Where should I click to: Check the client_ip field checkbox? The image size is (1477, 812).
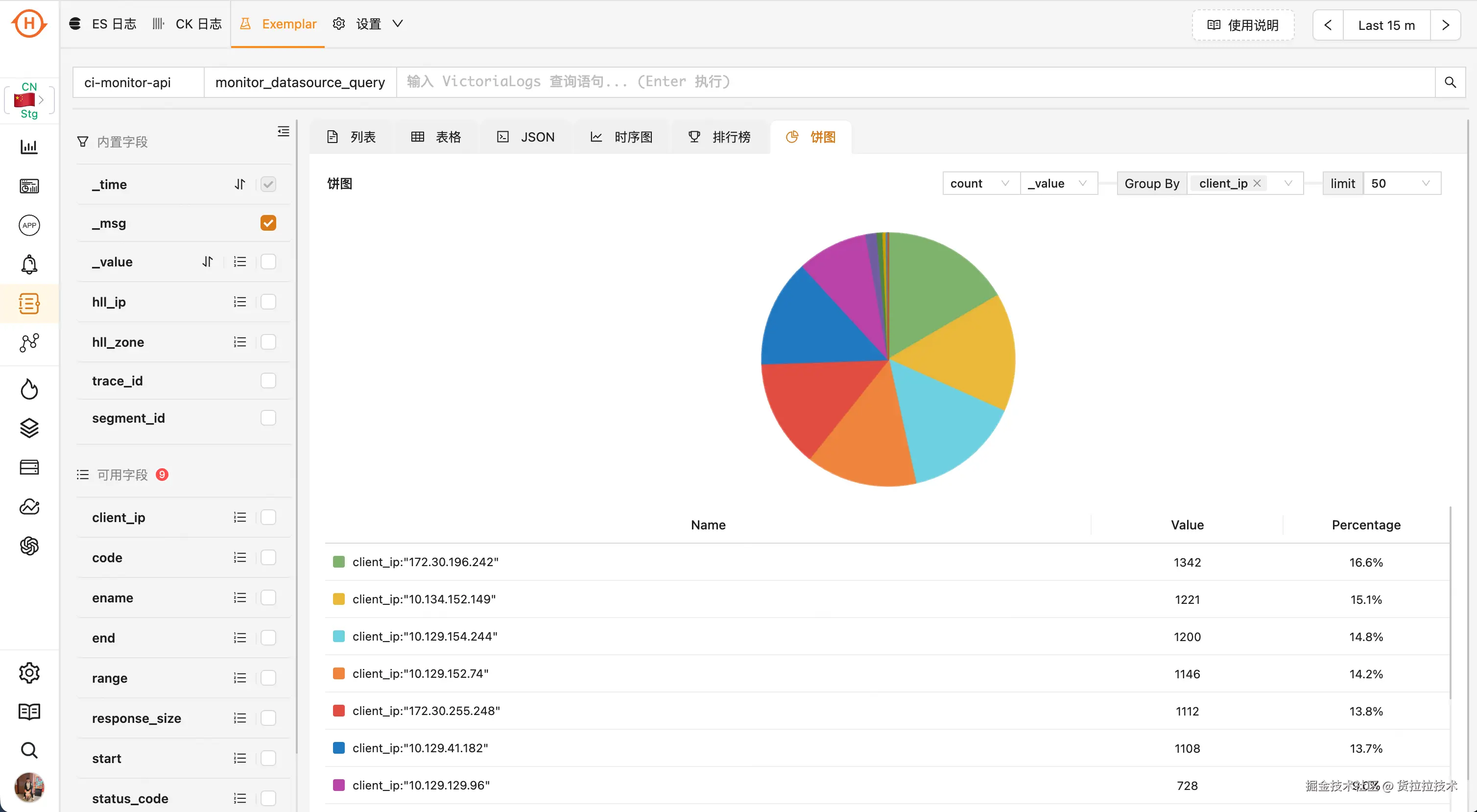(268, 517)
